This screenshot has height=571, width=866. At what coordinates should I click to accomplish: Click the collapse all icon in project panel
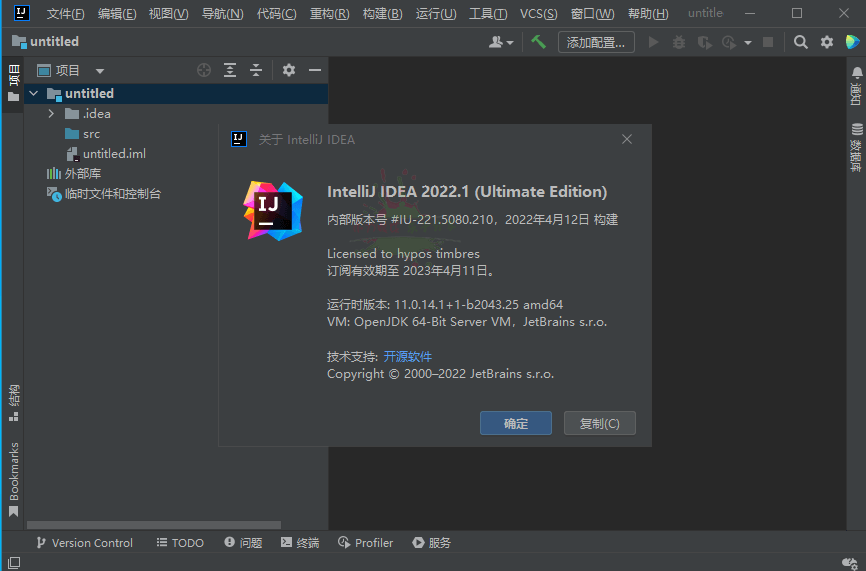point(256,70)
